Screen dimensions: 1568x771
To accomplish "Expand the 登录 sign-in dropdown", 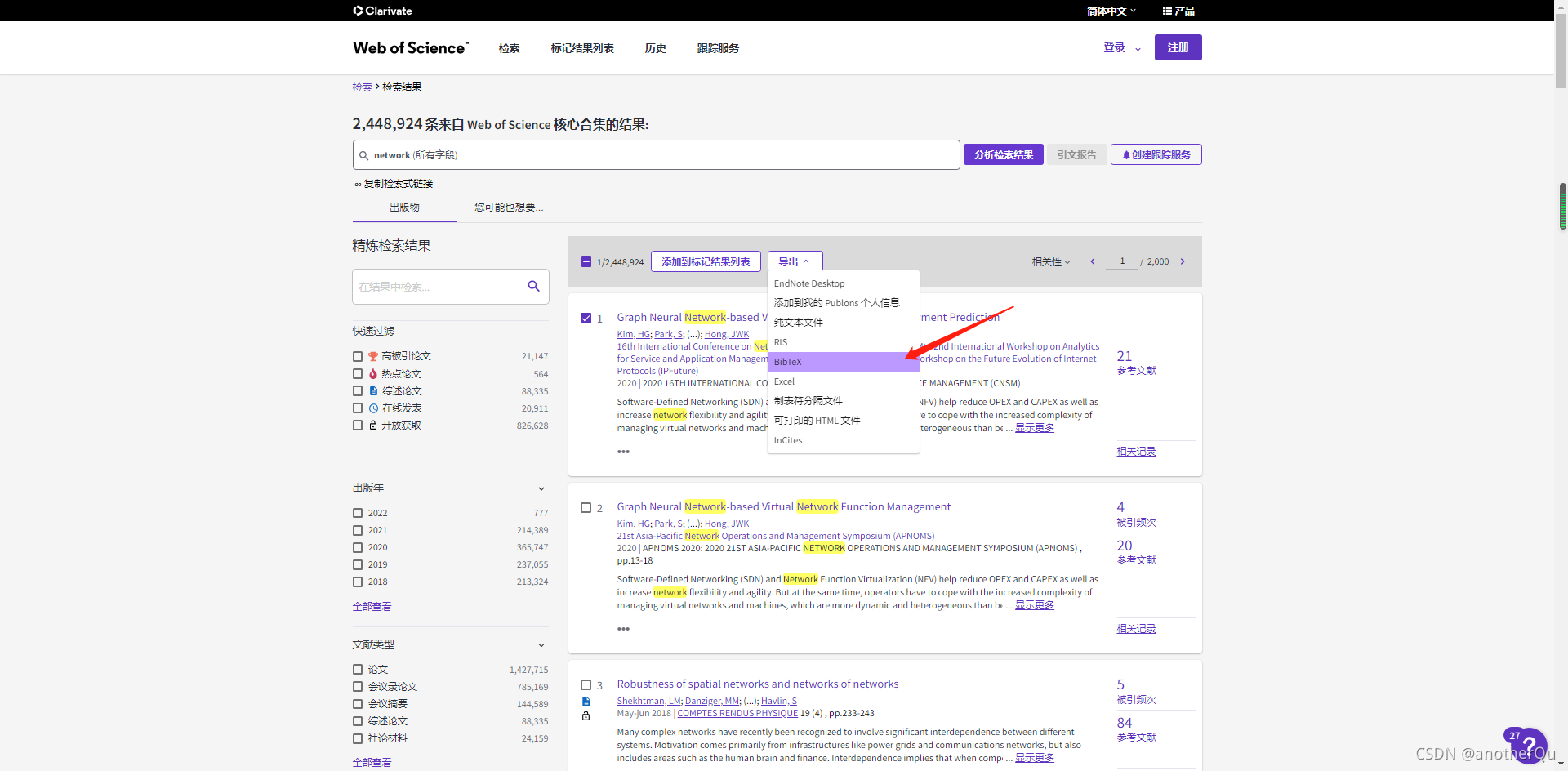I will (x=1121, y=47).
